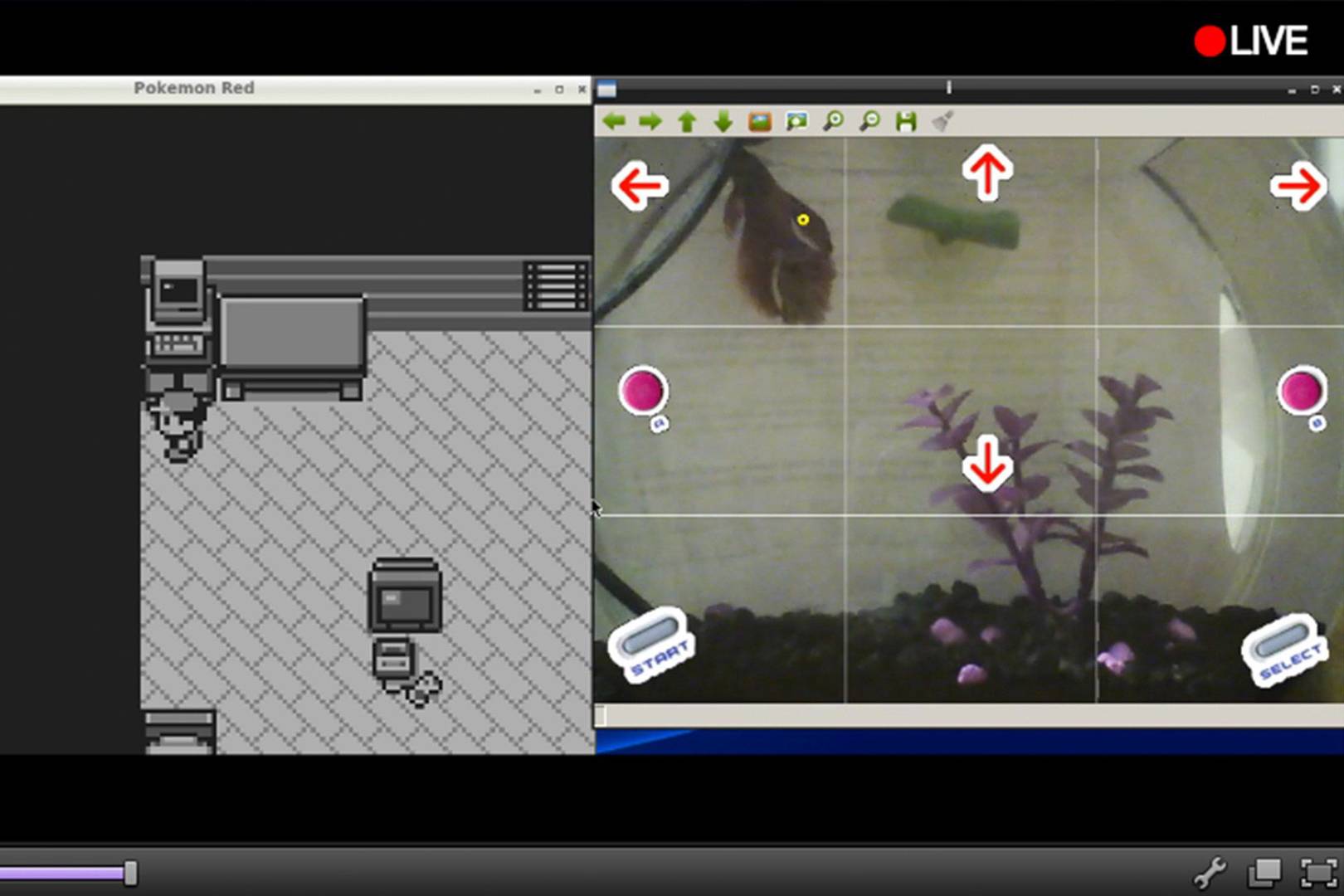Click the player character in the Pokemon game
Screen dimensions: 1344x896
(178, 425)
